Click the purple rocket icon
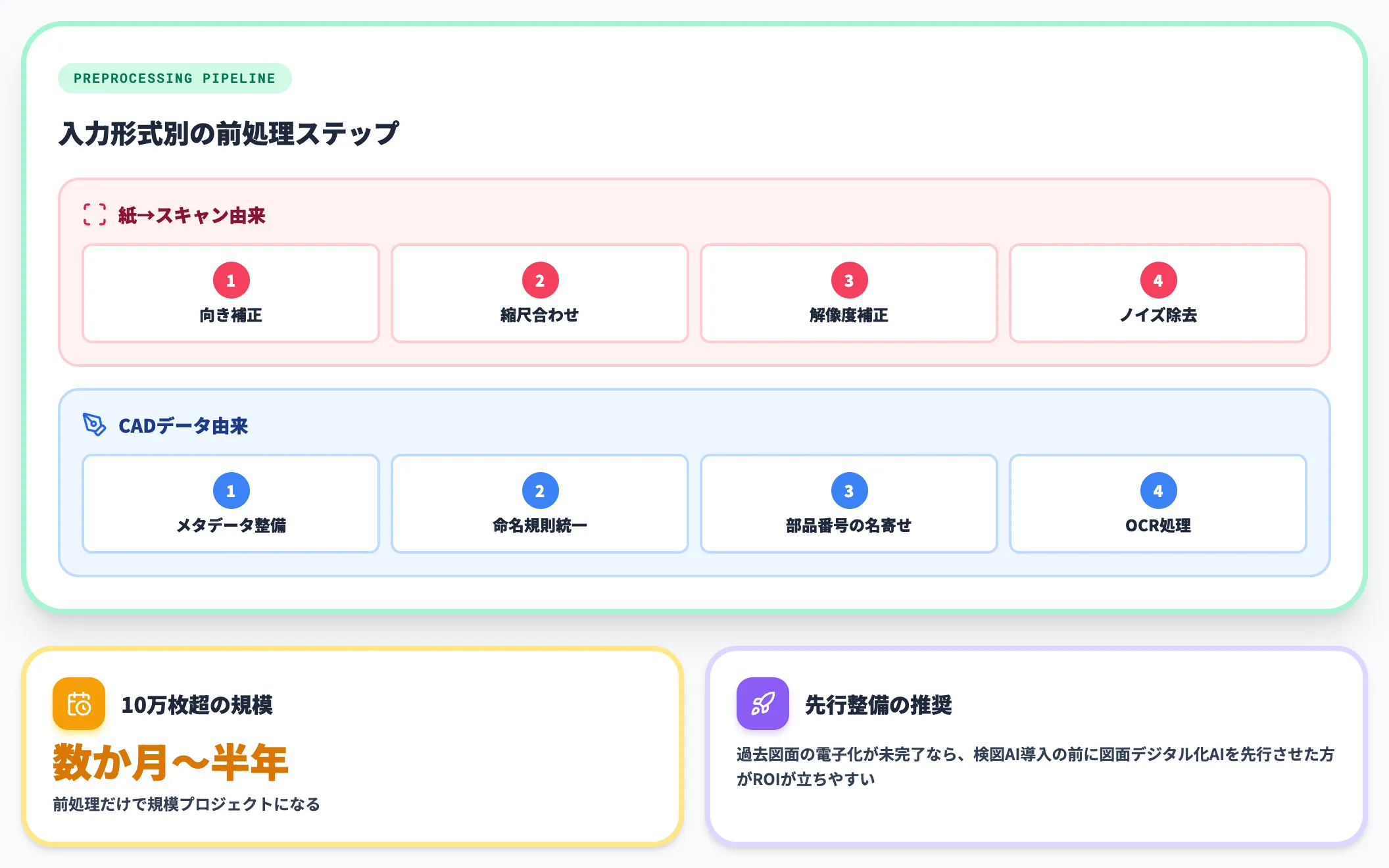 tap(763, 704)
